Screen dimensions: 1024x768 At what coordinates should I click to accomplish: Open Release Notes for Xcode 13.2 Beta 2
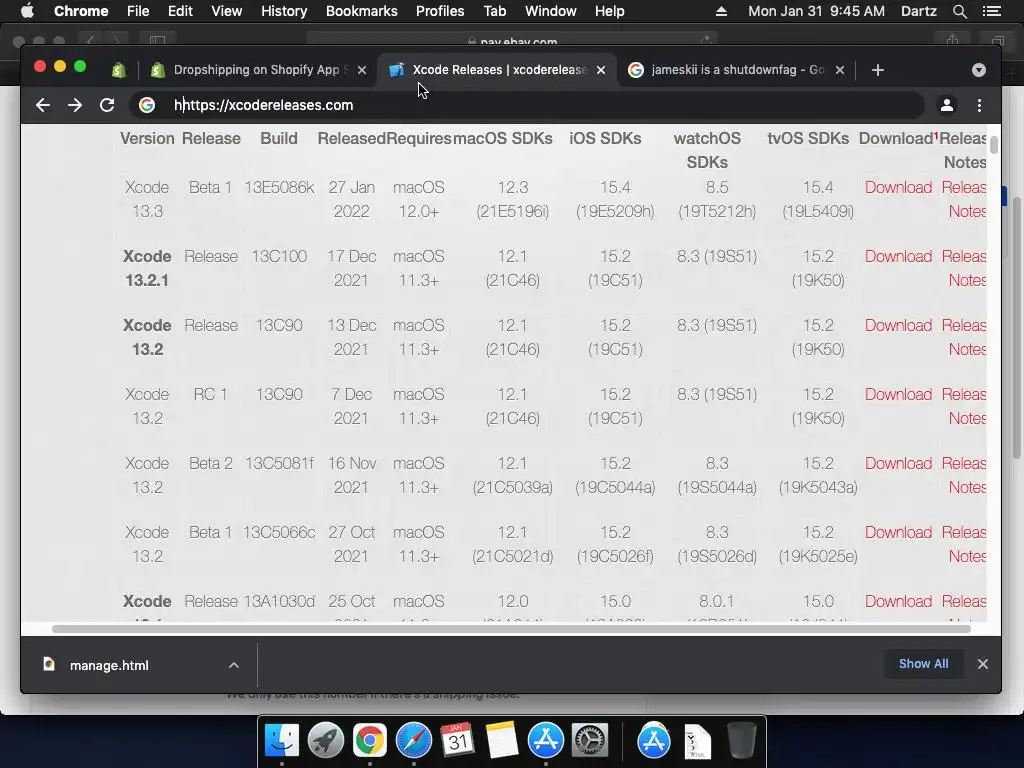point(964,475)
